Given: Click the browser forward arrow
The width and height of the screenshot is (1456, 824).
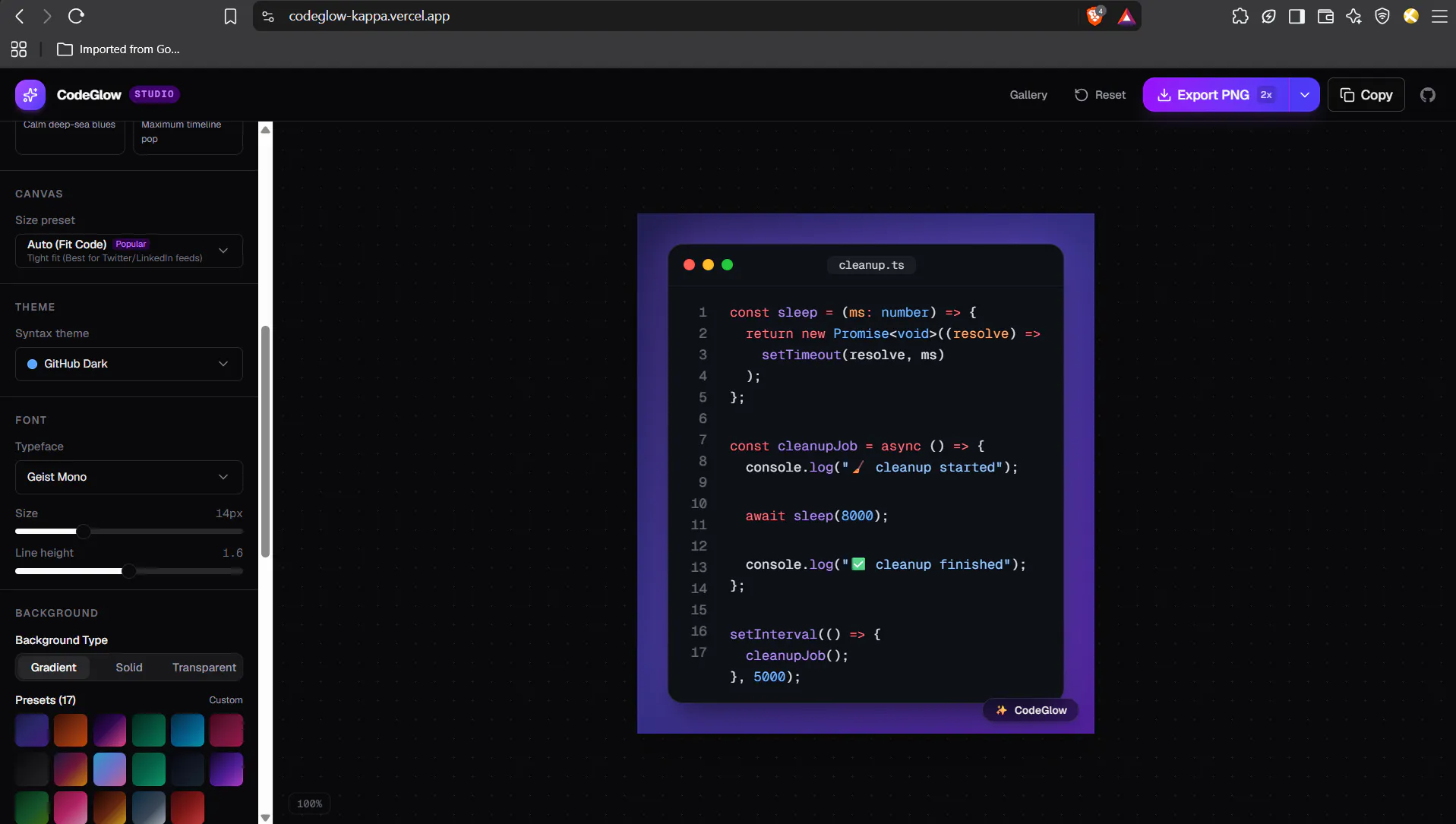Looking at the screenshot, I should pos(47,16).
